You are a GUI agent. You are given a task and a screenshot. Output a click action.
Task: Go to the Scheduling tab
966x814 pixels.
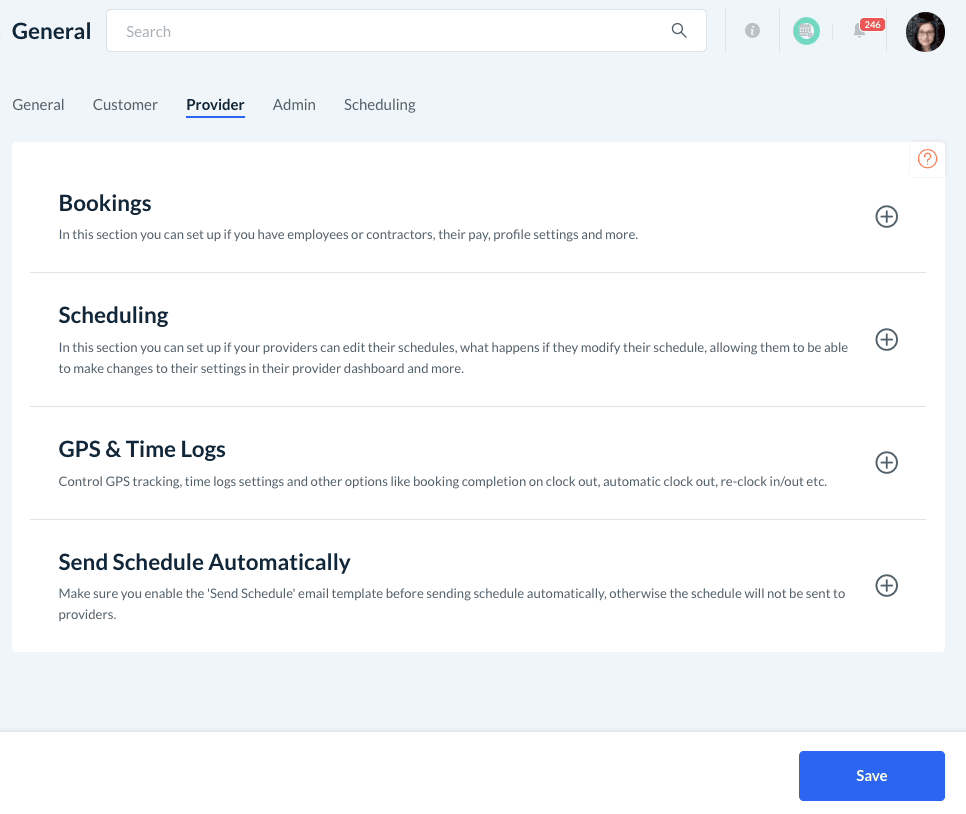379,105
